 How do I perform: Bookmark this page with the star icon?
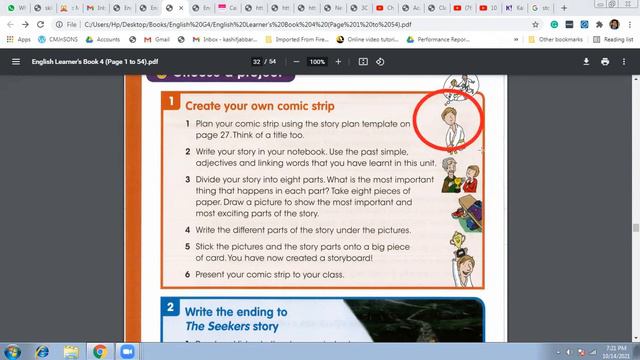(x=535, y=24)
